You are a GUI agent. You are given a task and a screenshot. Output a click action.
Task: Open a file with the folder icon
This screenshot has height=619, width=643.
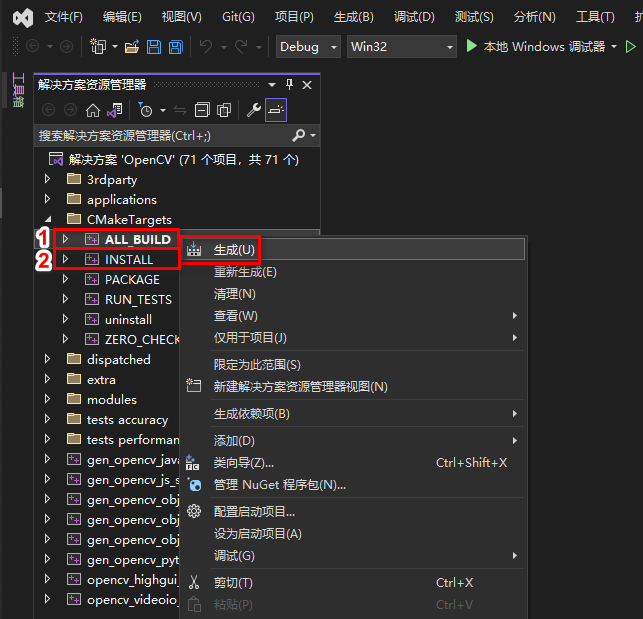(132, 47)
